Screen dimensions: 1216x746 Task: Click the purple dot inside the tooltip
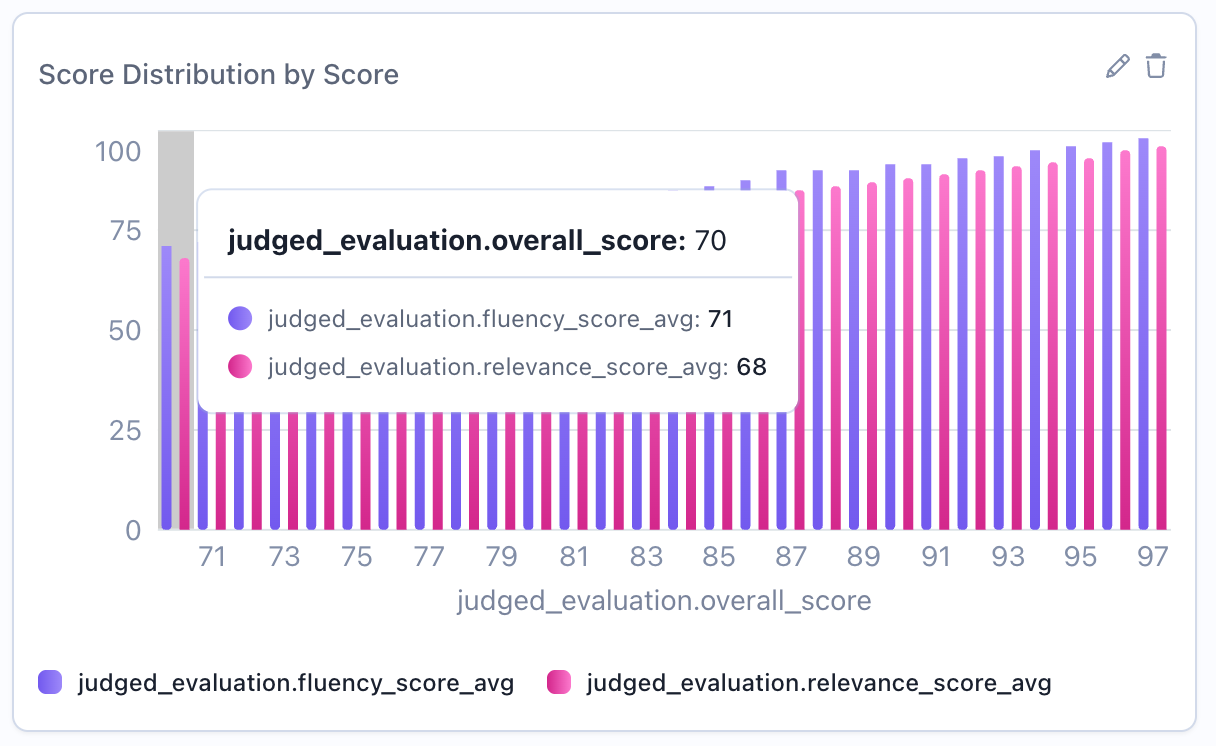(239, 318)
